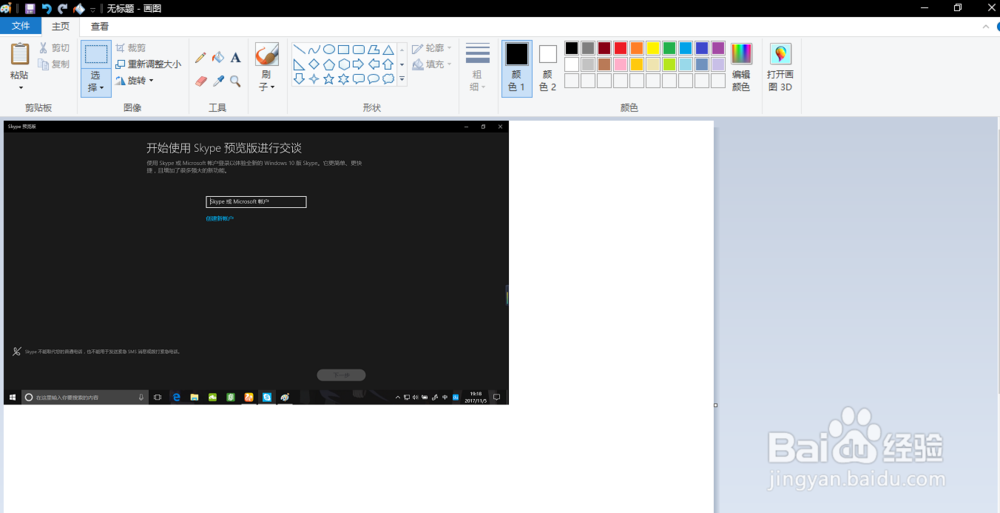Click the Undo arrow in title bar
This screenshot has height=513, width=1000.
[46, 8]
